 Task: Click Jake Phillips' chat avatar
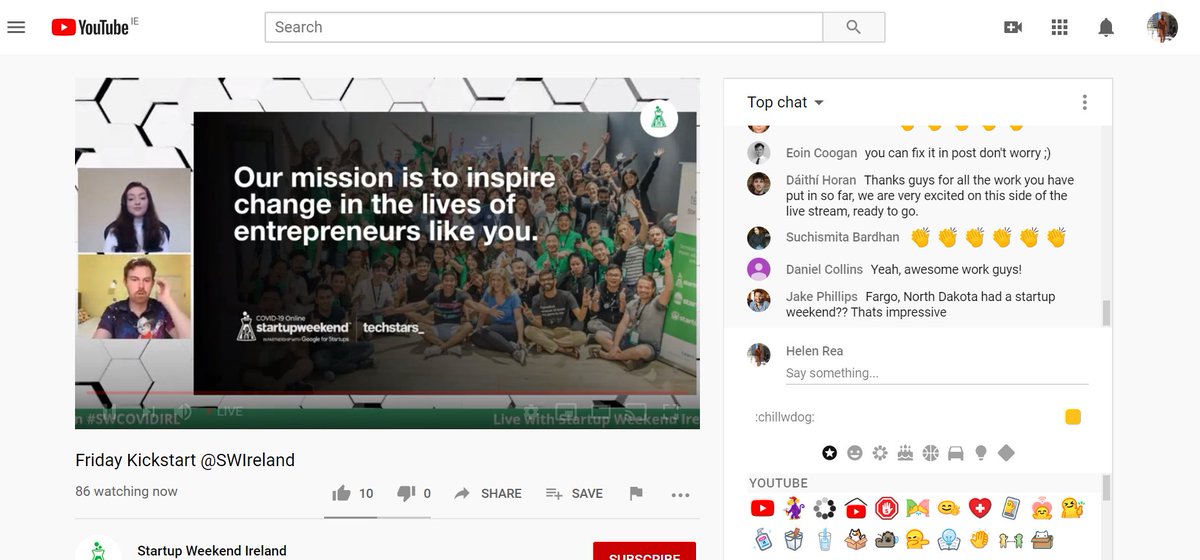click(x=759, y=300)
